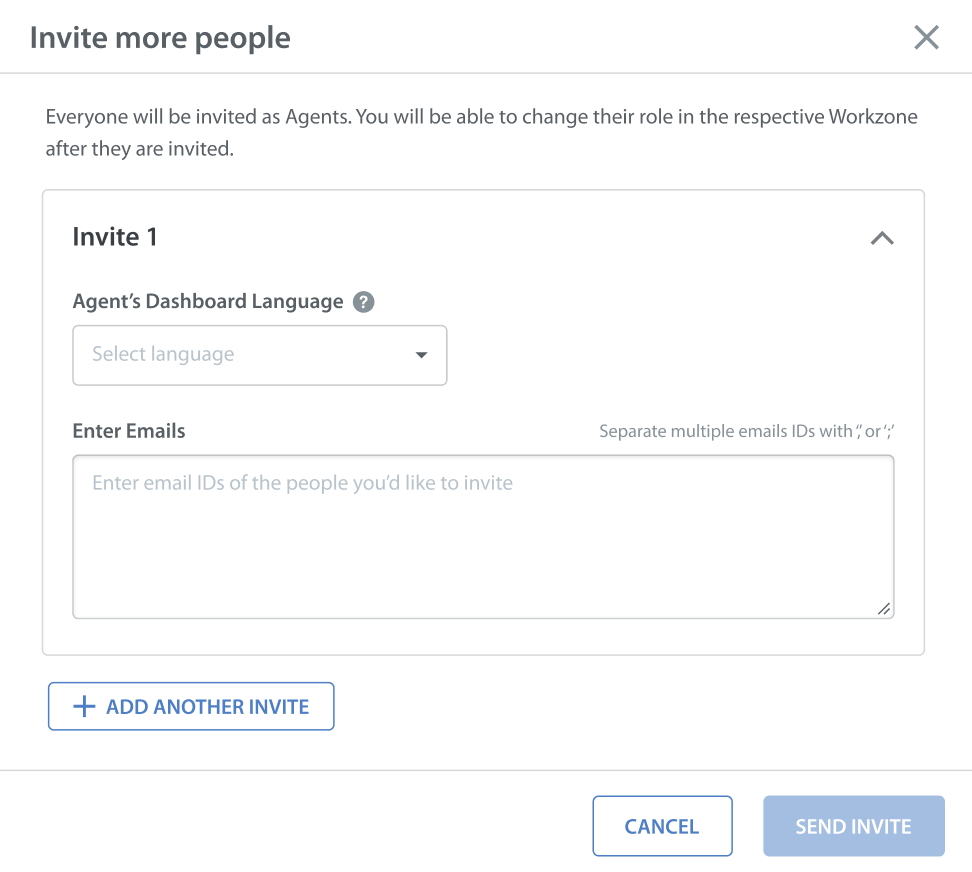Click the Enter Emails field label
972x872 pixels.
129,431
